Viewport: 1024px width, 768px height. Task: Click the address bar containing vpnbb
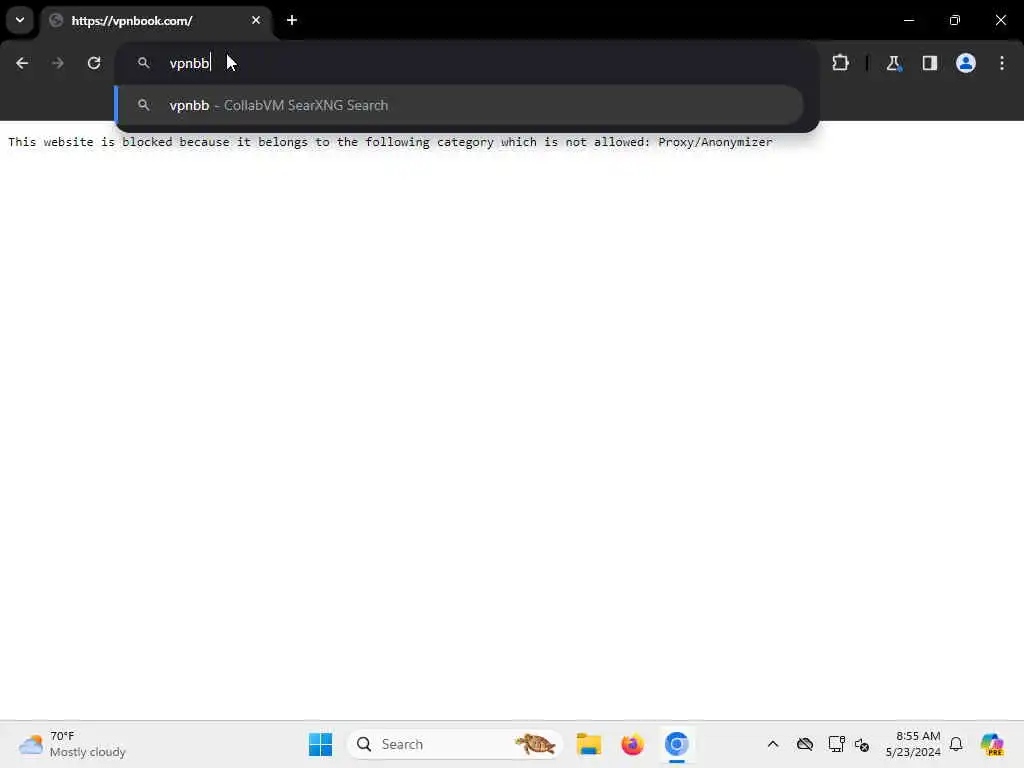[x=466, y=63]
